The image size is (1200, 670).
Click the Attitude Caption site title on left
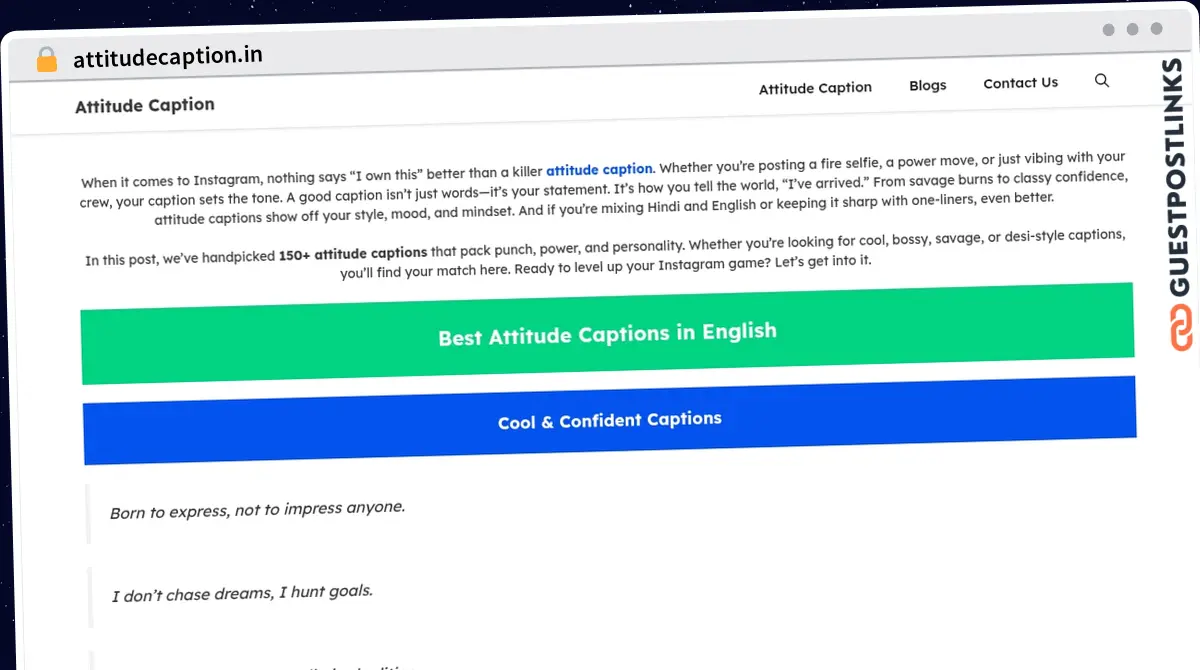(x=145, y=105)
